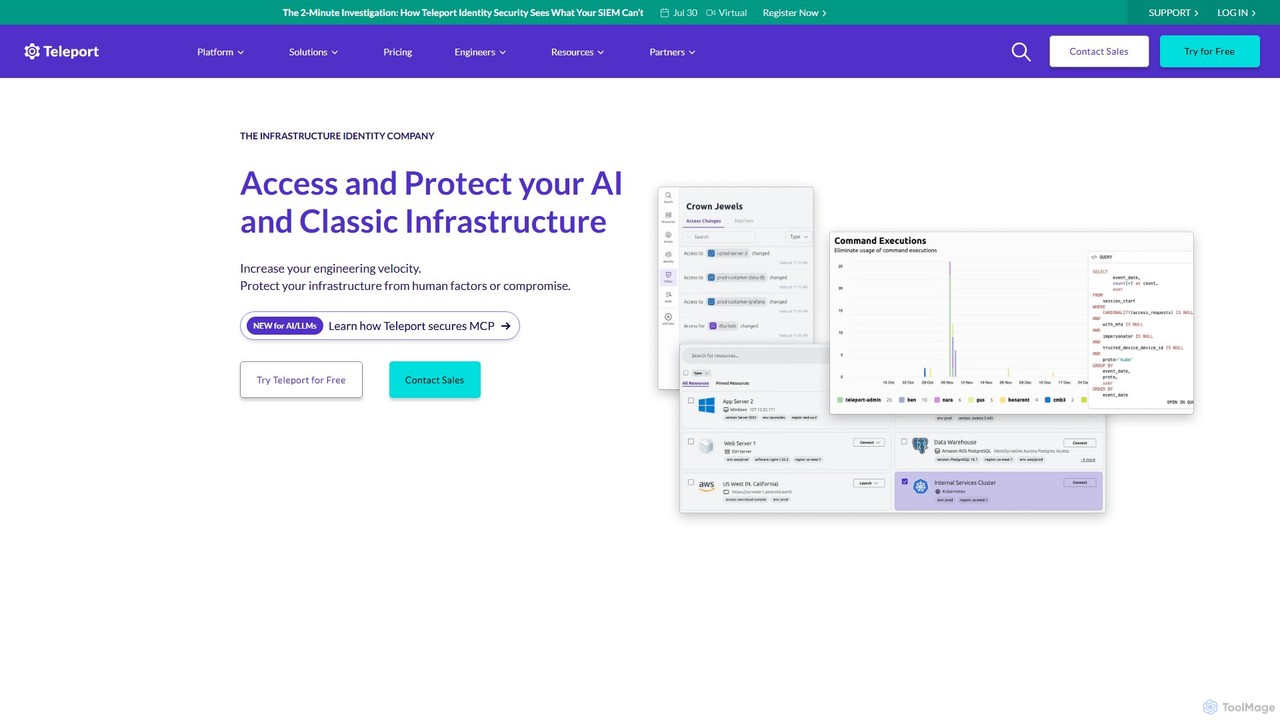Screen dimensions: 1280x720
Task: Select the Policy shield icon in the sidebar
Action: coord(668,275)
